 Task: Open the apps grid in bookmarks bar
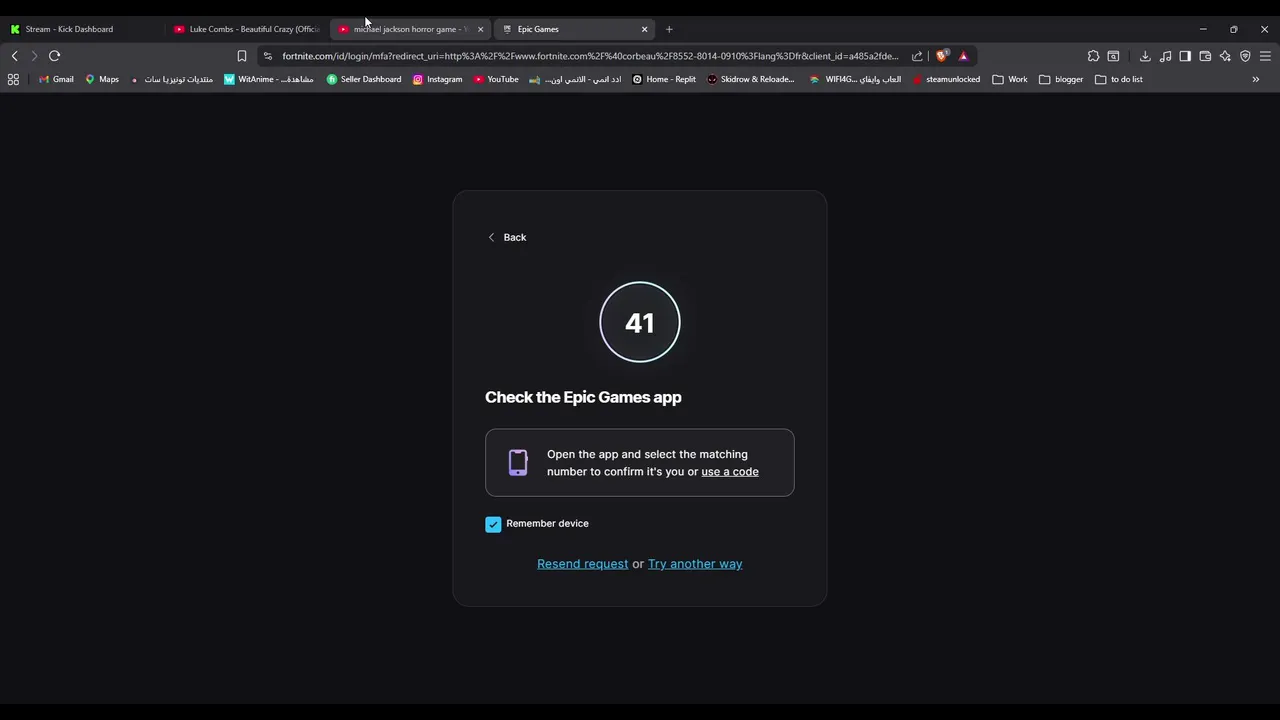[x=13, y=79]
